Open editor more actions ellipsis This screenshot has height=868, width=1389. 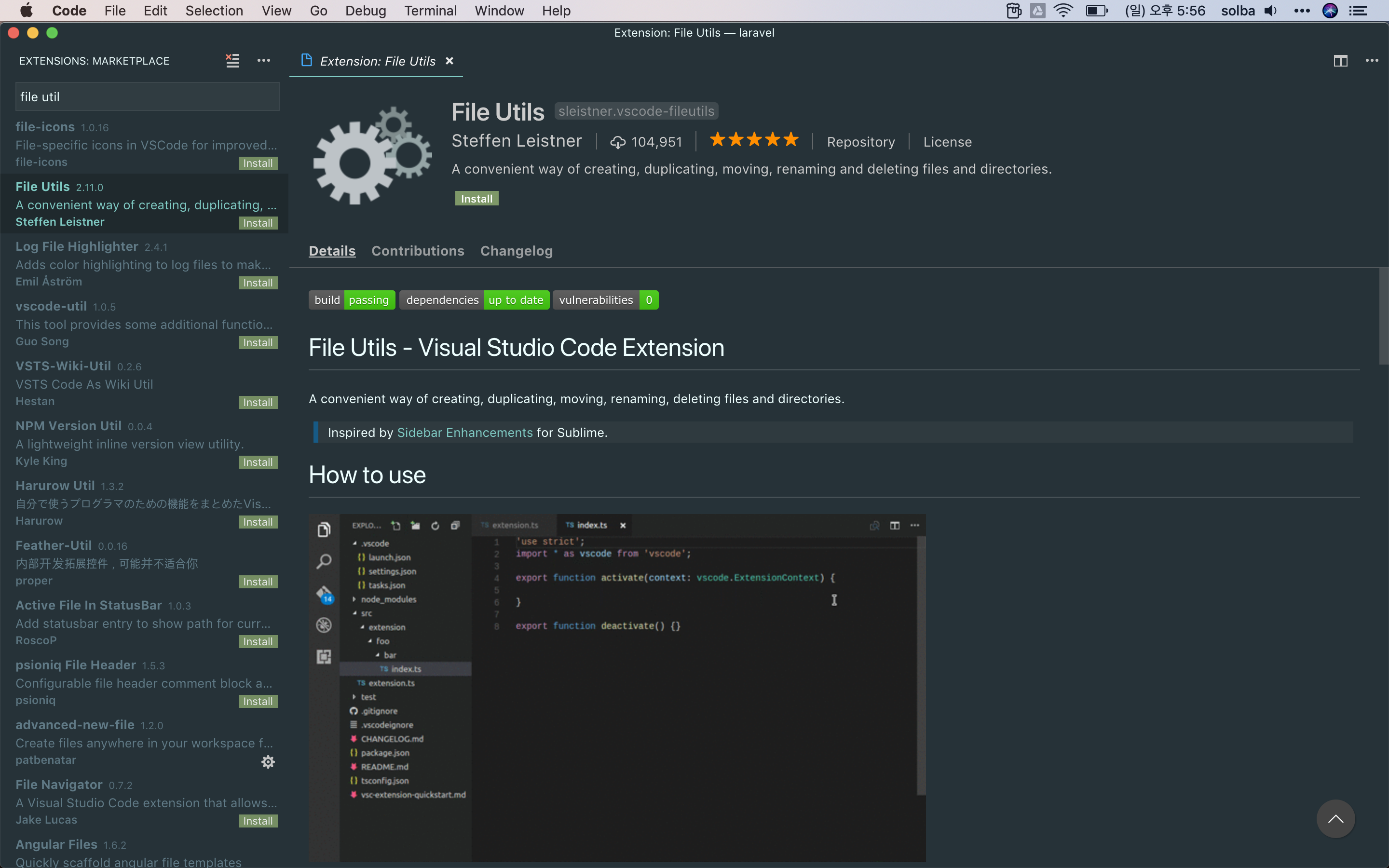pos(1372,61)
